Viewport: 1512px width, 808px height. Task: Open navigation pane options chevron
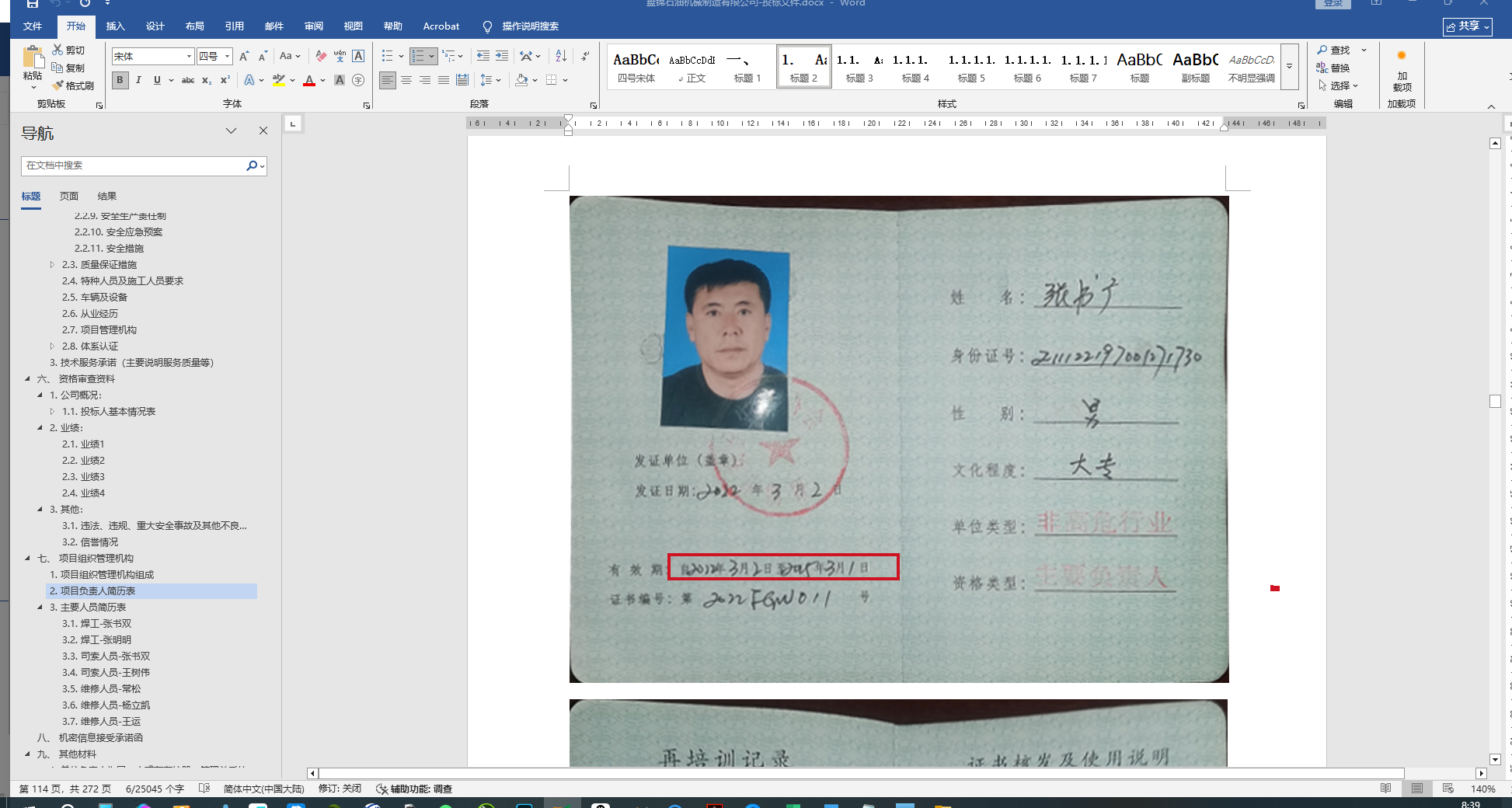click(x=231, y=131)
